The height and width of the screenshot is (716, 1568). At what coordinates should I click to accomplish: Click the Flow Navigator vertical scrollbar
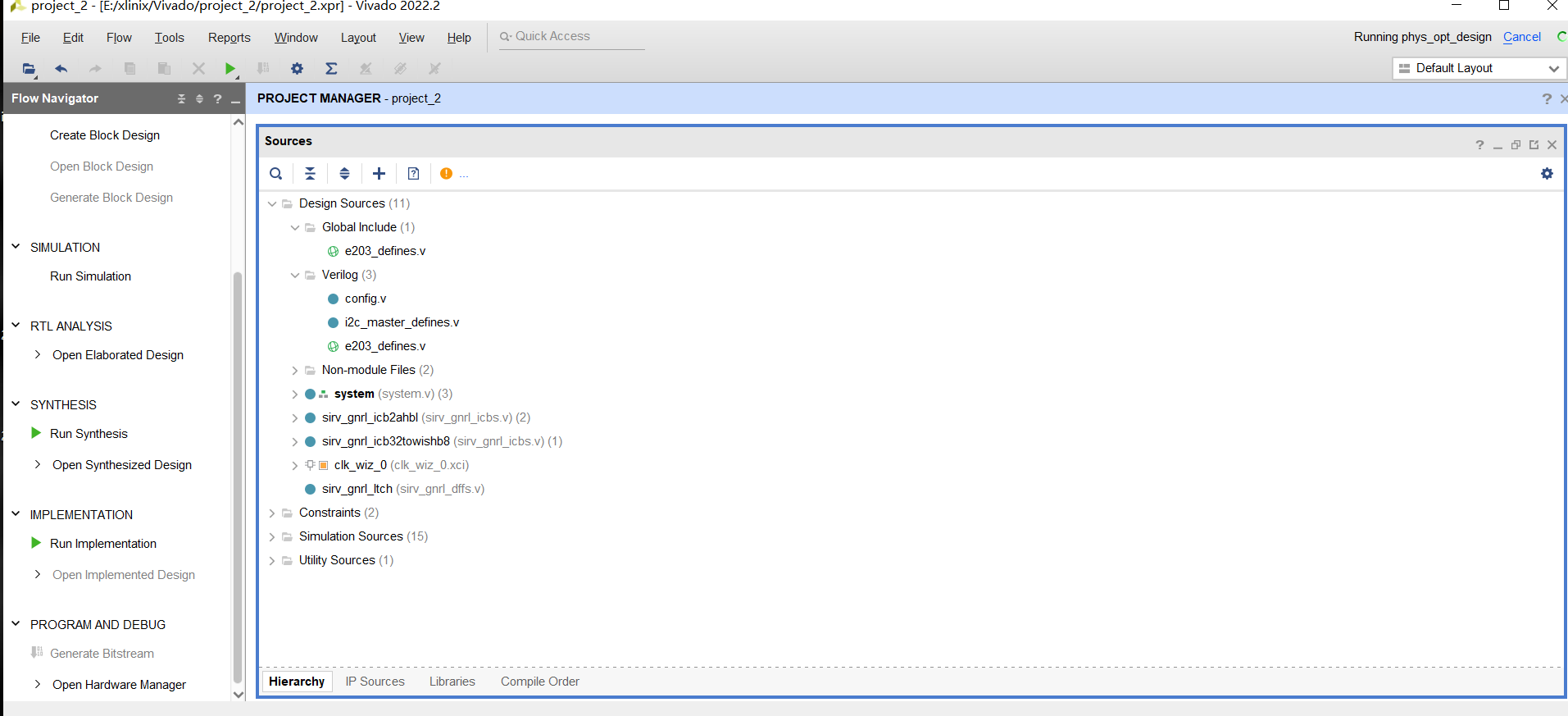[238, 476]
